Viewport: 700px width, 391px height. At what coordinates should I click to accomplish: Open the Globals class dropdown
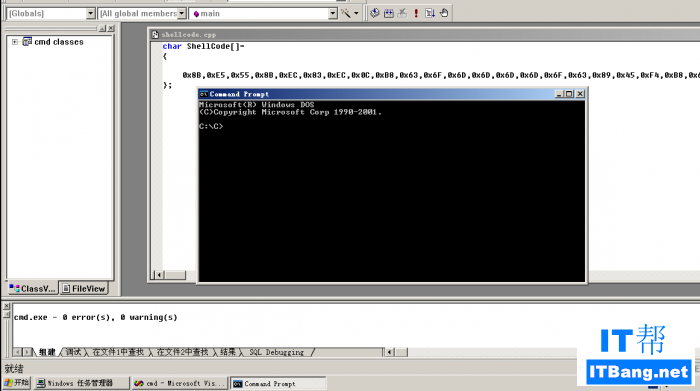click(x=90, y=13)
